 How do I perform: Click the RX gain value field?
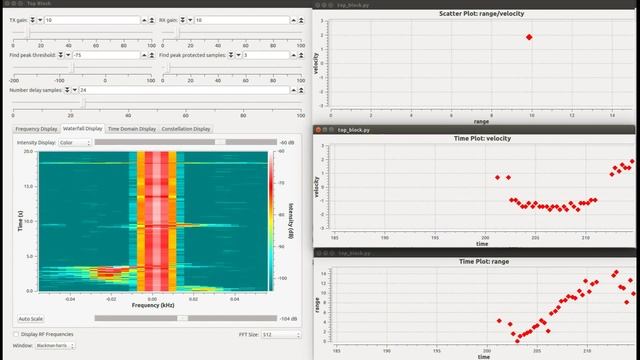[242, 20]
